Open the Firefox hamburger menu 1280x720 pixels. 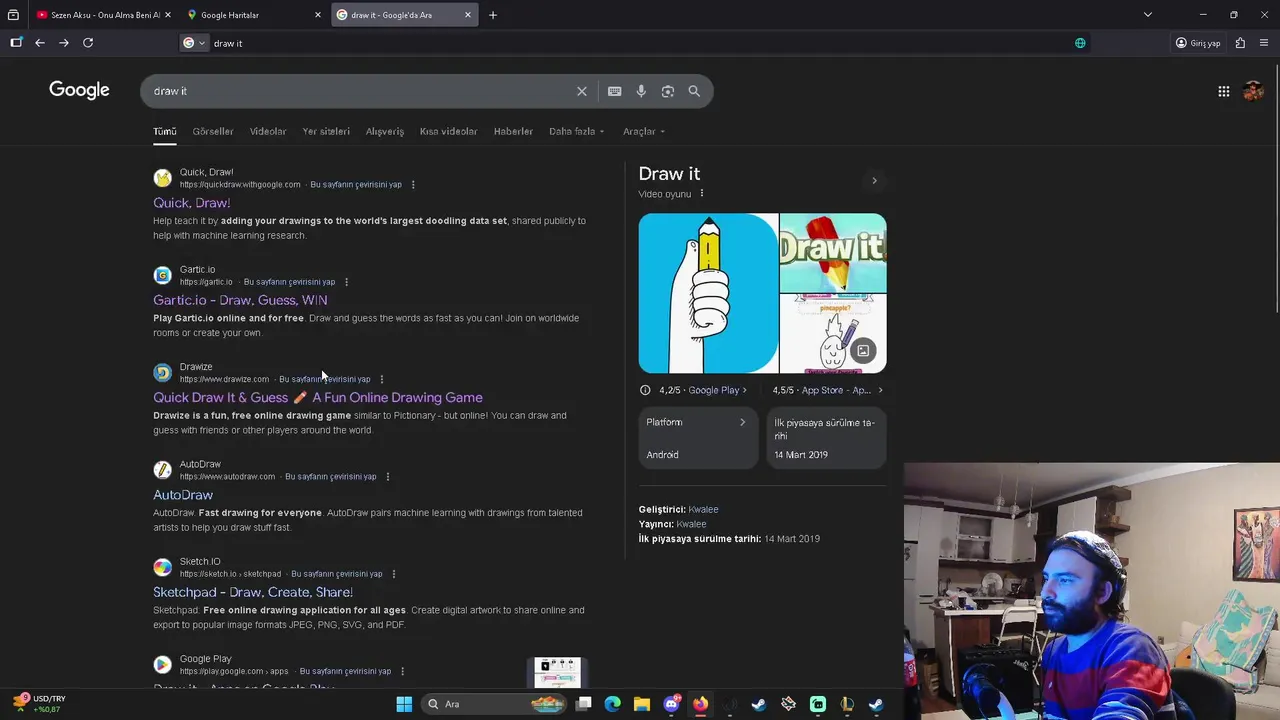pyautogui.click(x=1264, y=43)
